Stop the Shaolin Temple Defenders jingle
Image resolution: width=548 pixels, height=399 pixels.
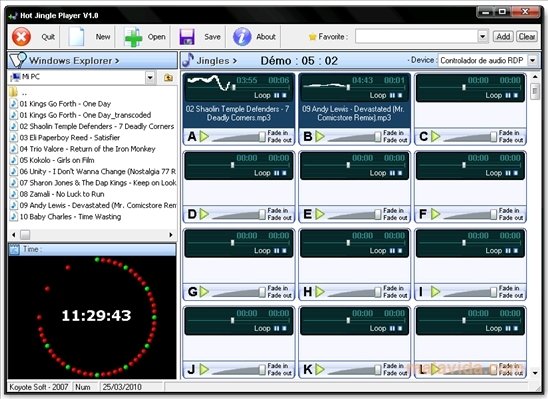click(x=284, y=95)
